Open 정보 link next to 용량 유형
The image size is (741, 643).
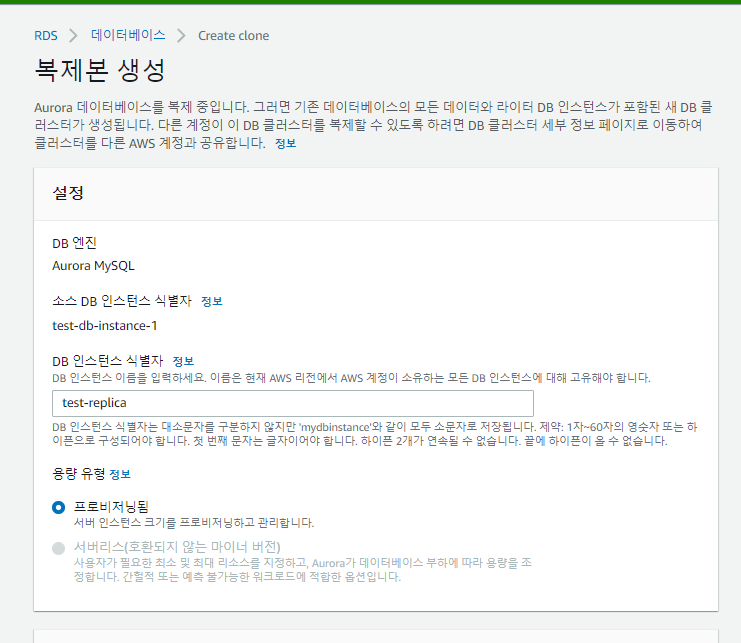click(120, 474)
